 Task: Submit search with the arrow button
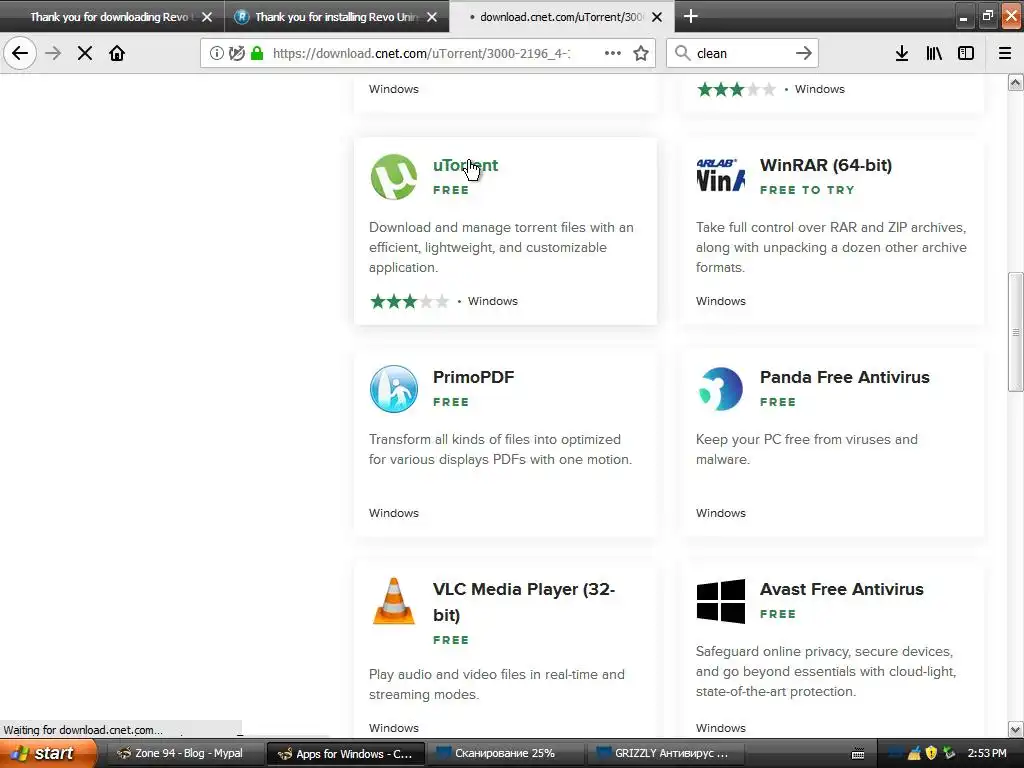click(x=803, y=53)
